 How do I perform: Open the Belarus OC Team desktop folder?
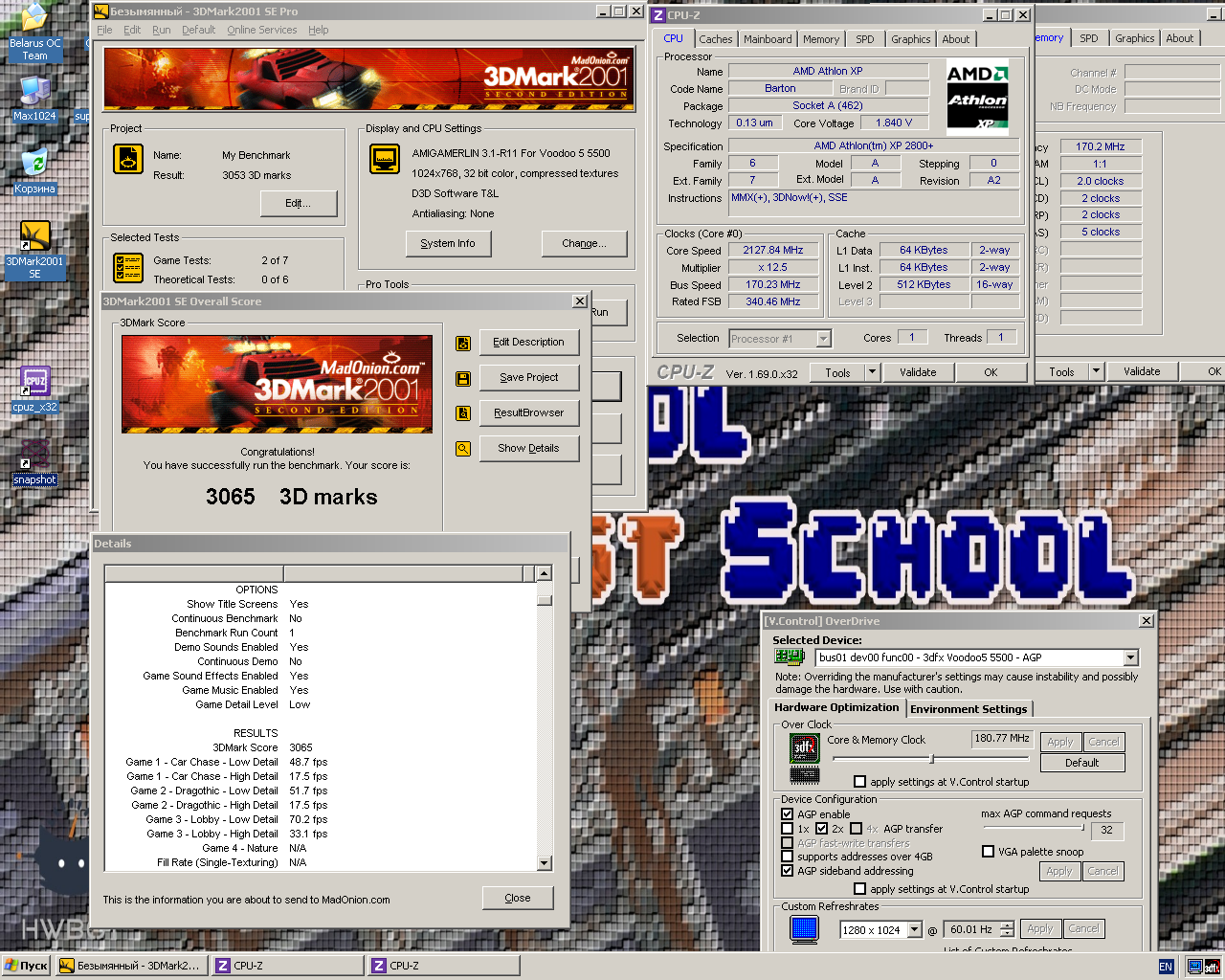pos(34,33)
